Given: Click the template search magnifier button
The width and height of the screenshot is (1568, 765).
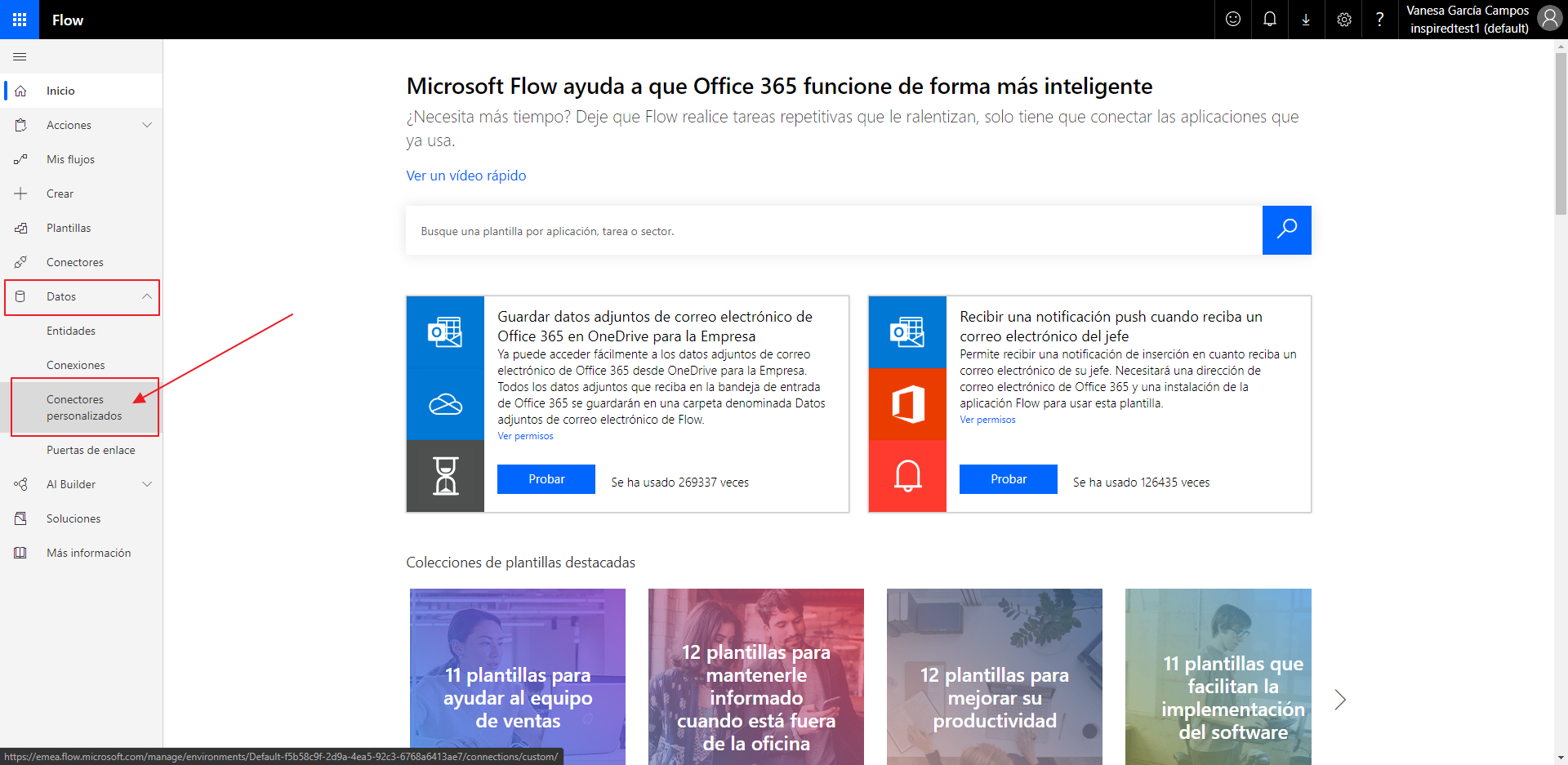Looking at the screenshot, I should tap(1286, 230).
